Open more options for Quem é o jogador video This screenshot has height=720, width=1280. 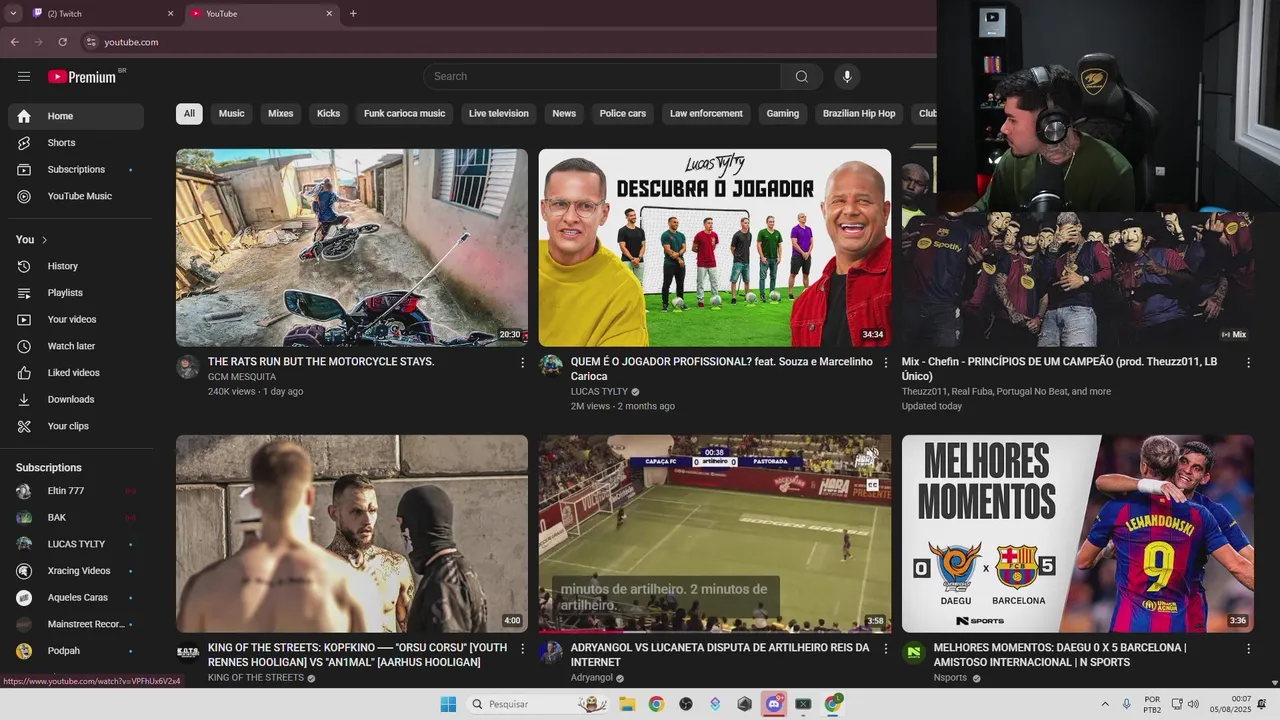click(x=885, y=363)
